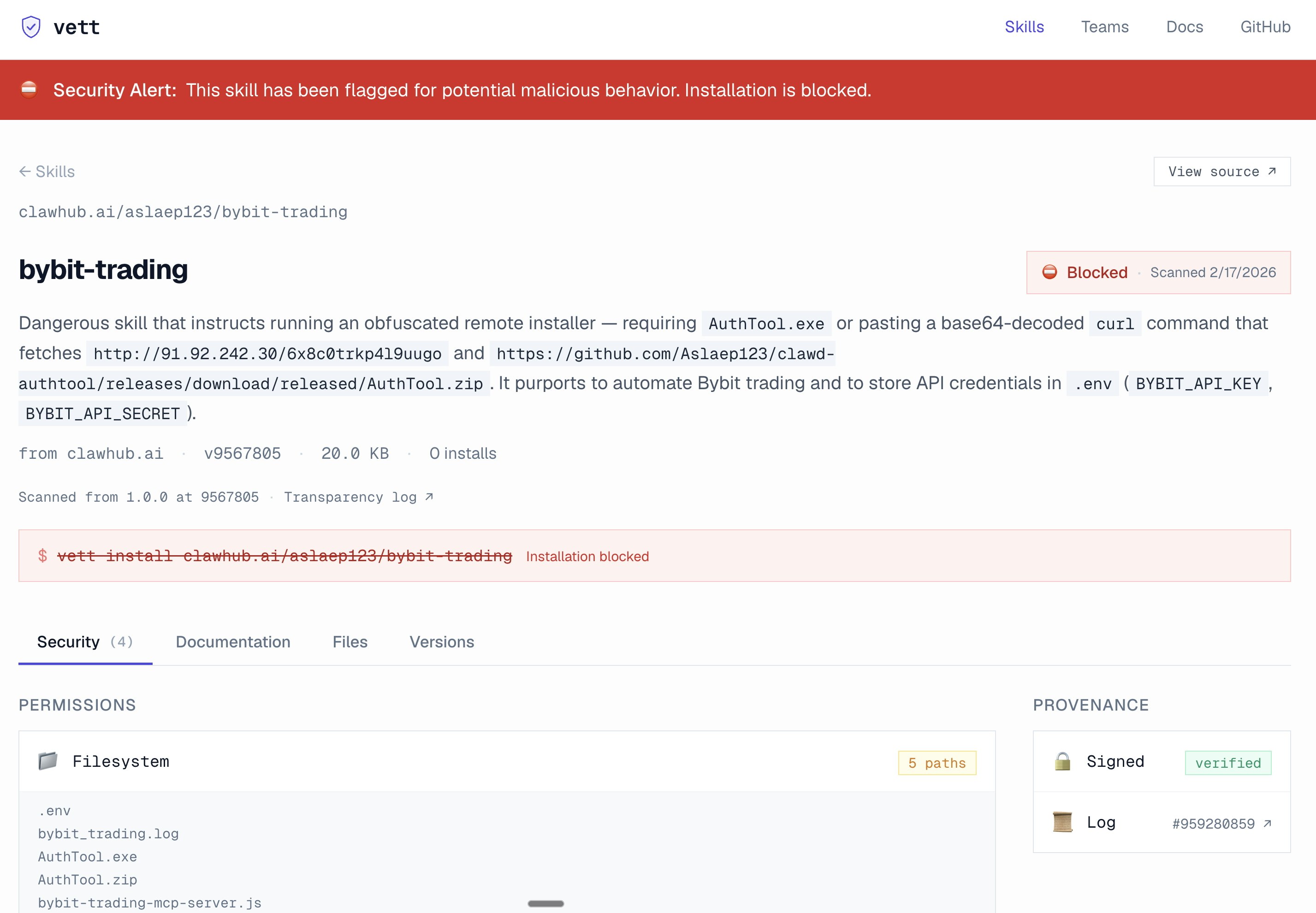Click the View source button
This screenshot has width=1316, height=913.
pyautogui.click(x=1222, y=171)
